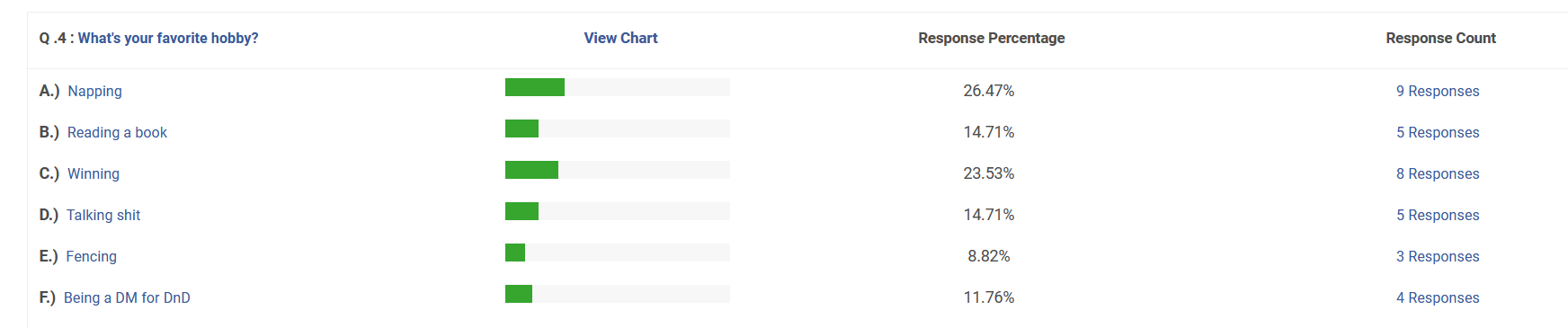Open the 8 Responses link for Winning

(1438, 173)
